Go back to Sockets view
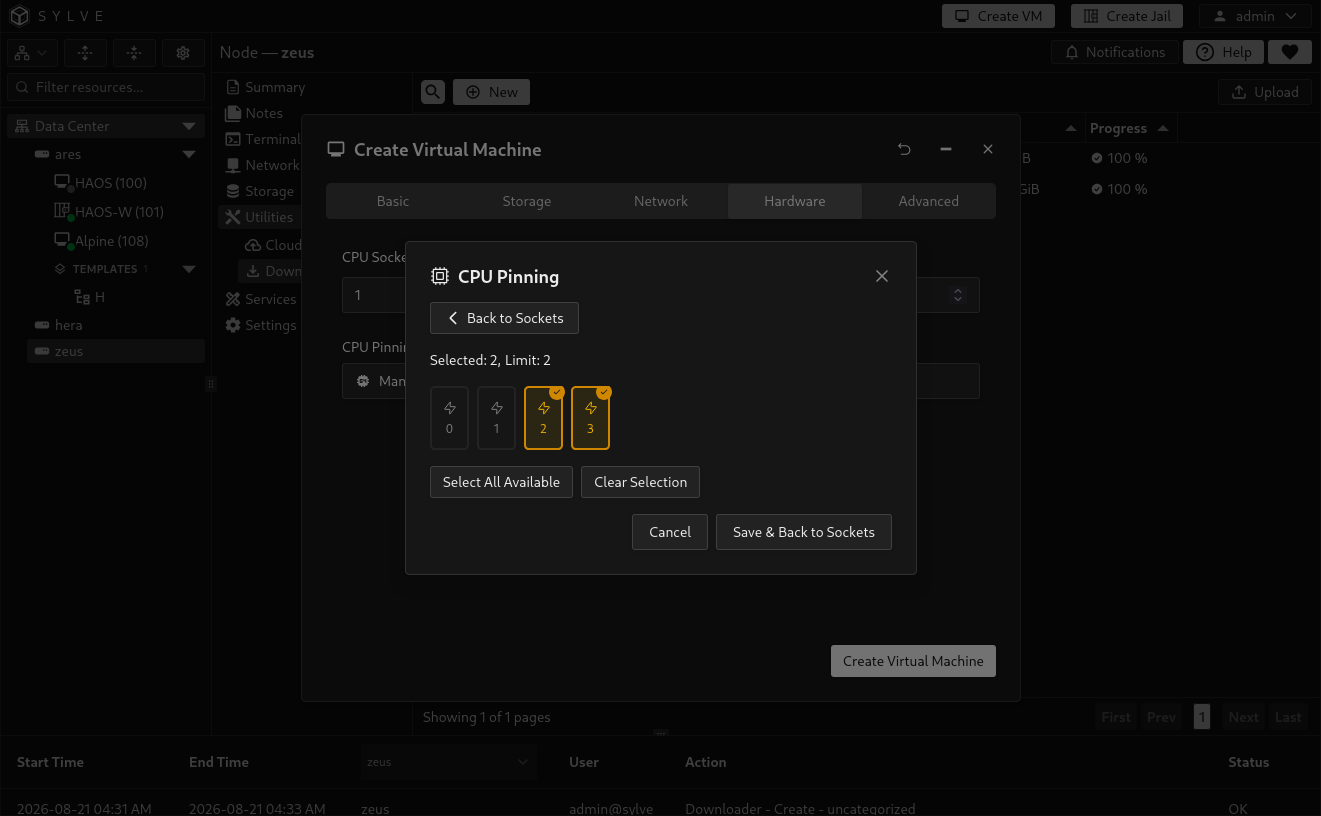The width and height of the screenshot is (1321, 816). pyautogui.click(x=504, y=318)
